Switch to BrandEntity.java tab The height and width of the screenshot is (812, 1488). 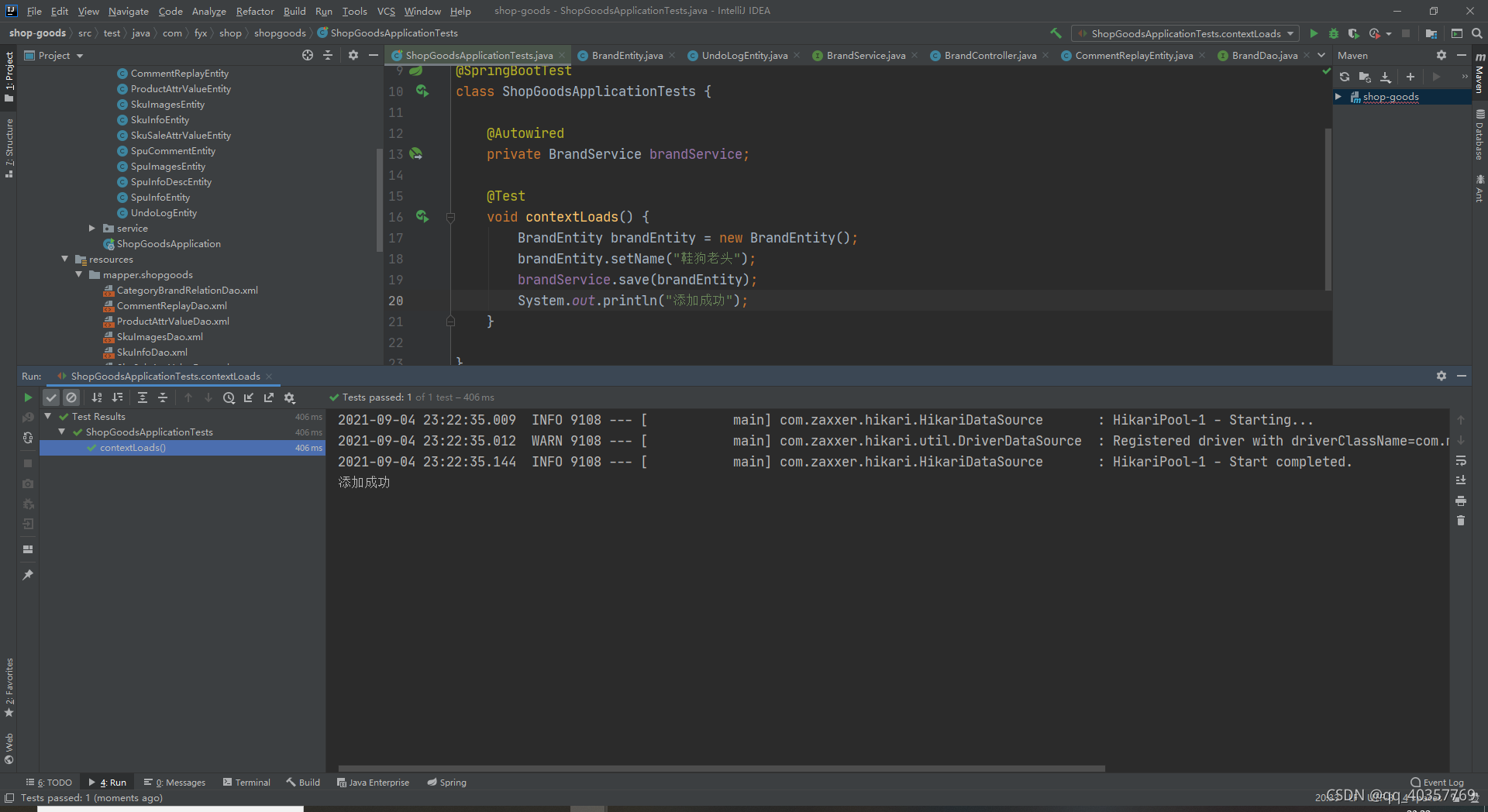tap(626, 55)
